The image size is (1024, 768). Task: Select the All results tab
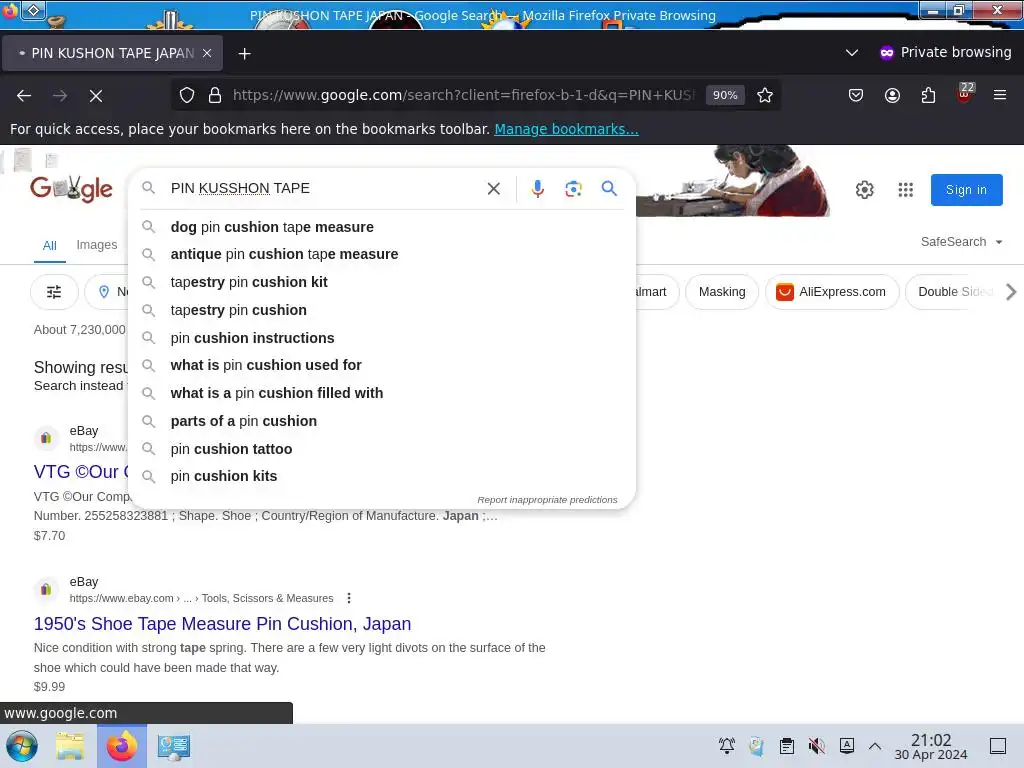tap(50, 246)
